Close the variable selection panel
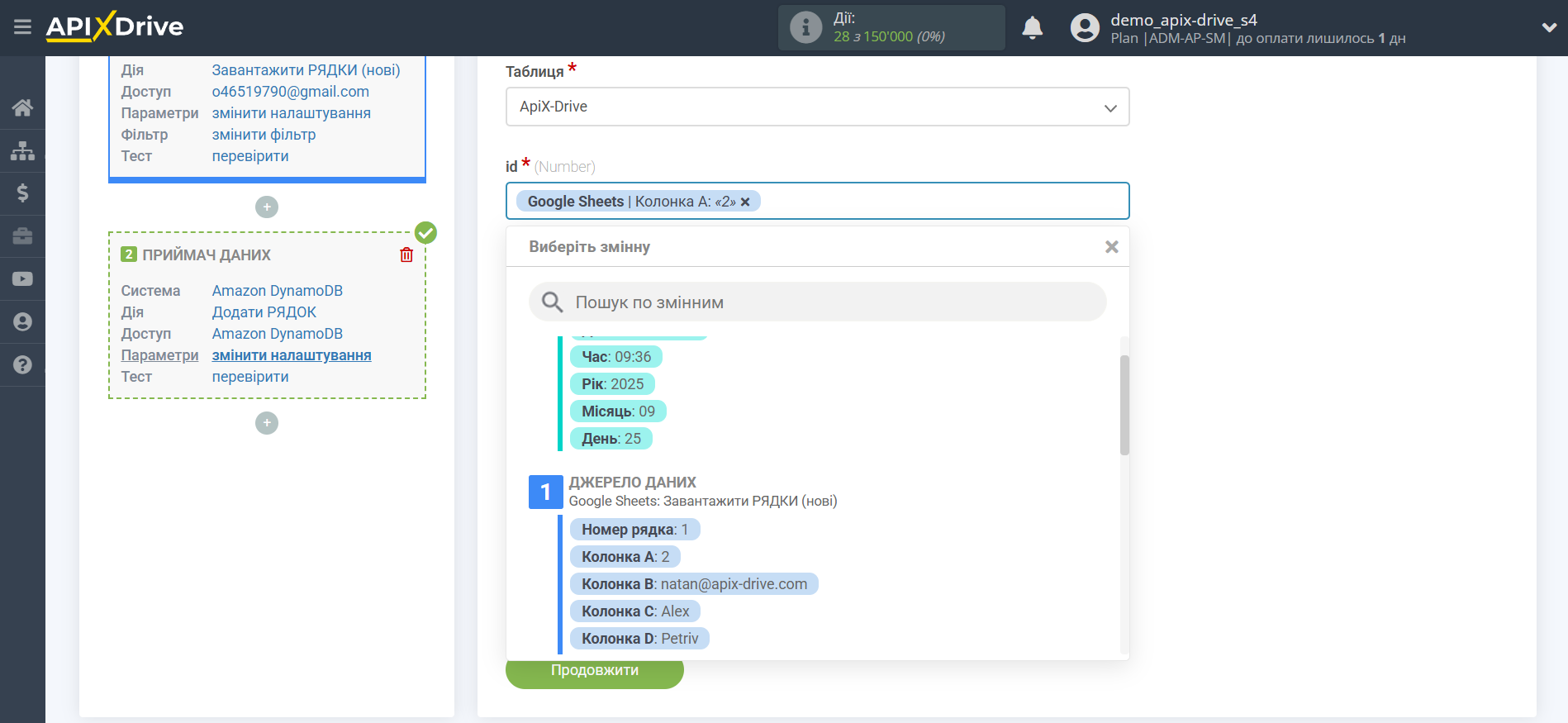 click(x=1111, y=247)
